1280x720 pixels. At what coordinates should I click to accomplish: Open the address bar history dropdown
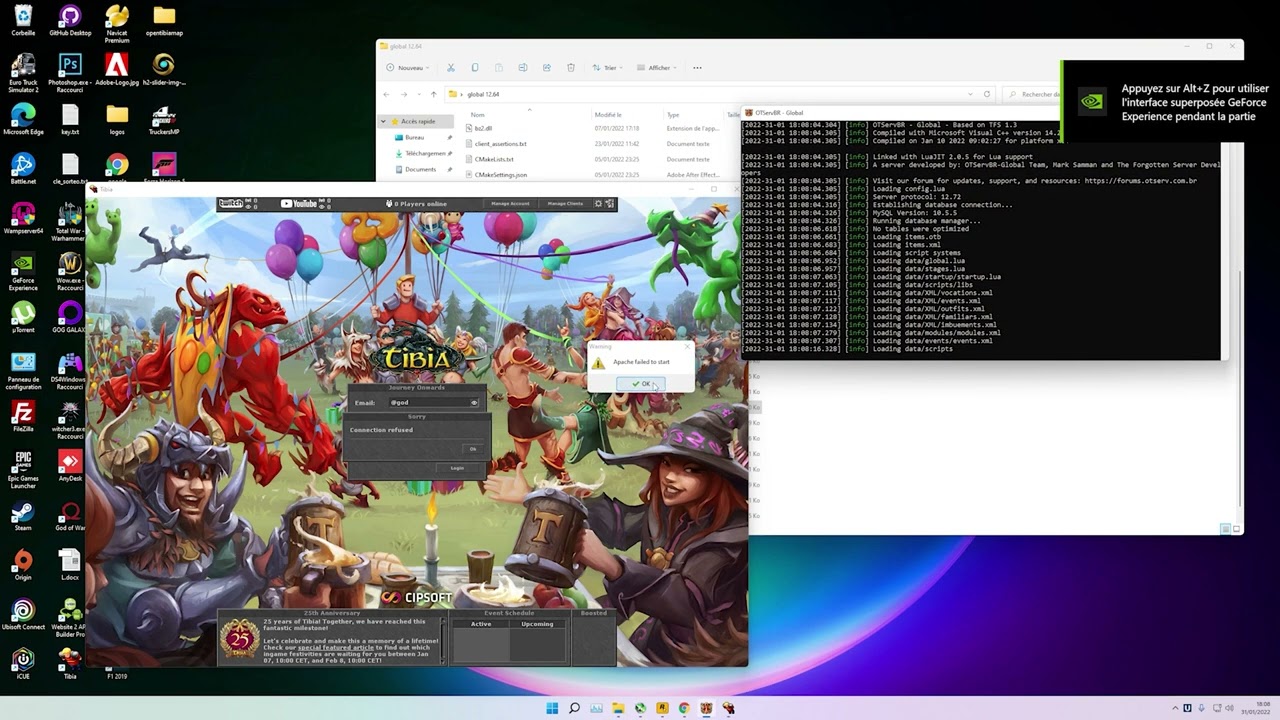(x=970, y=94)
